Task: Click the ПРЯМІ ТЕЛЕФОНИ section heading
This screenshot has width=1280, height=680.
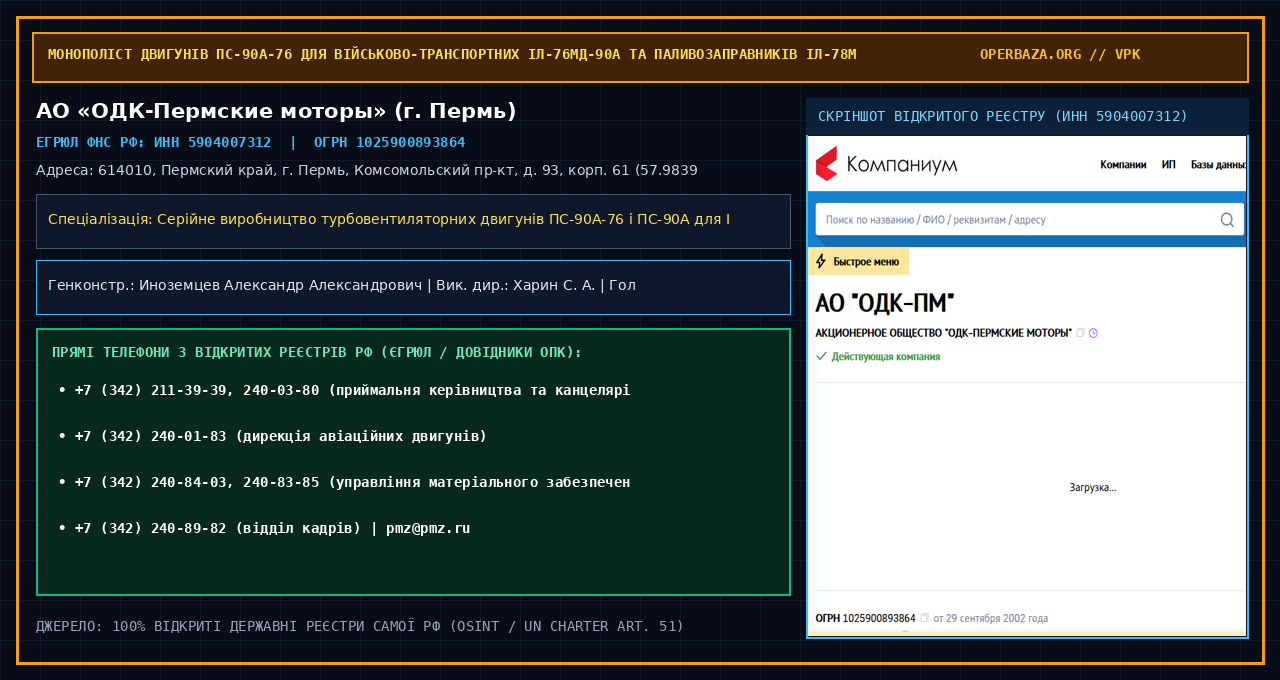Action: 317,353
